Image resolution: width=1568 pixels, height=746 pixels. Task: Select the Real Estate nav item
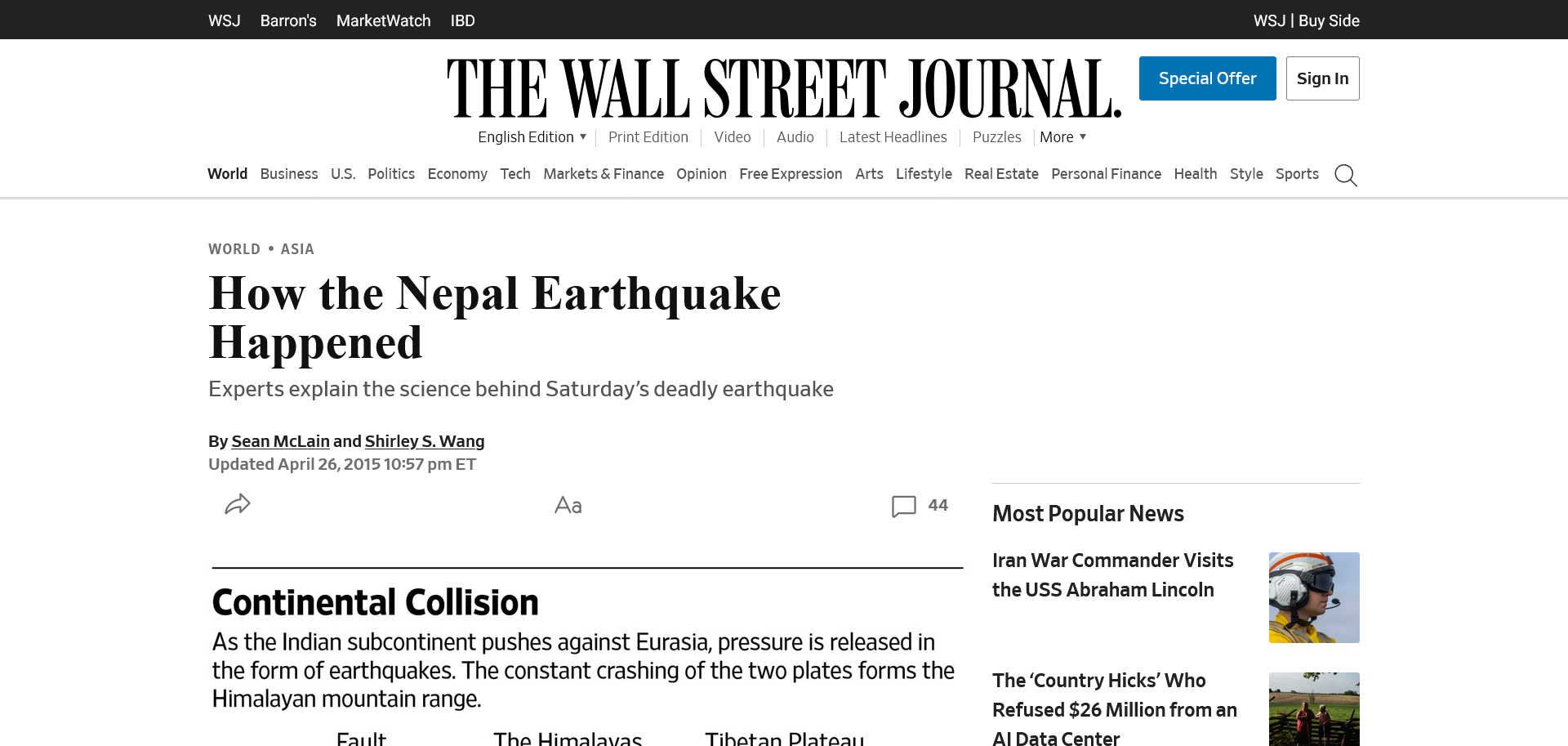click(1001, 174)
